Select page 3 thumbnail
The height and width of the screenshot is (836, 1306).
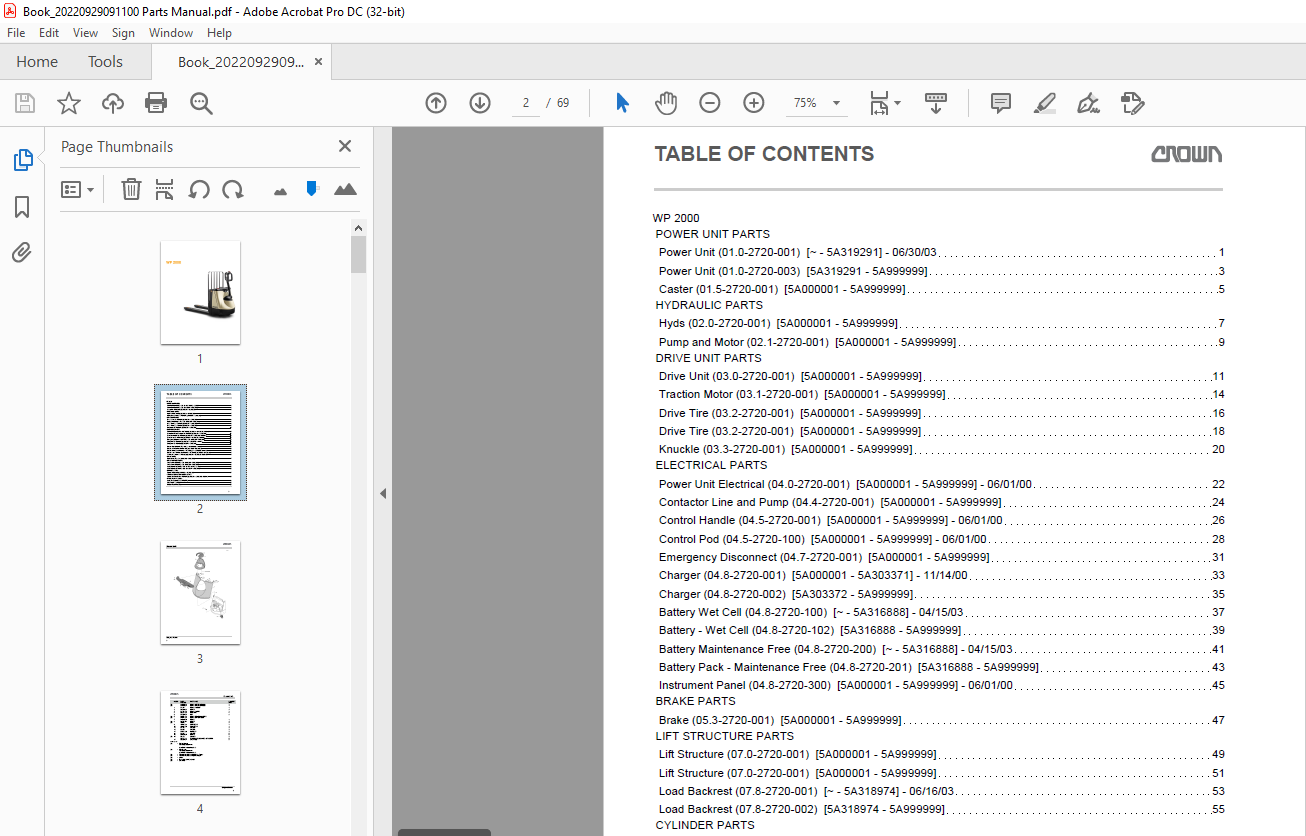[200, 593]
